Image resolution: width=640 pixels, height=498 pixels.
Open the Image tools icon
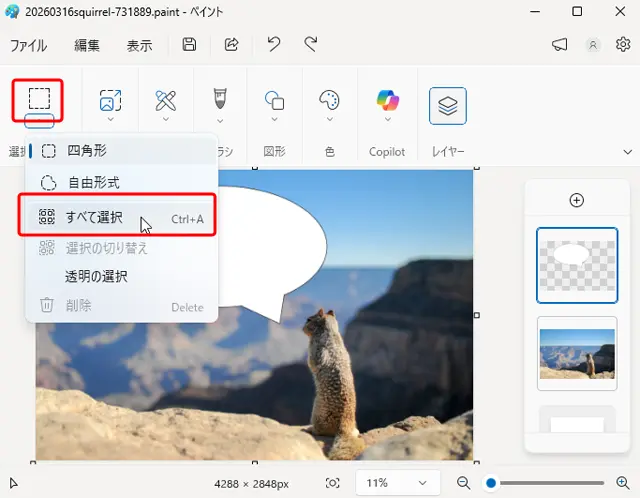pos(110,101)
